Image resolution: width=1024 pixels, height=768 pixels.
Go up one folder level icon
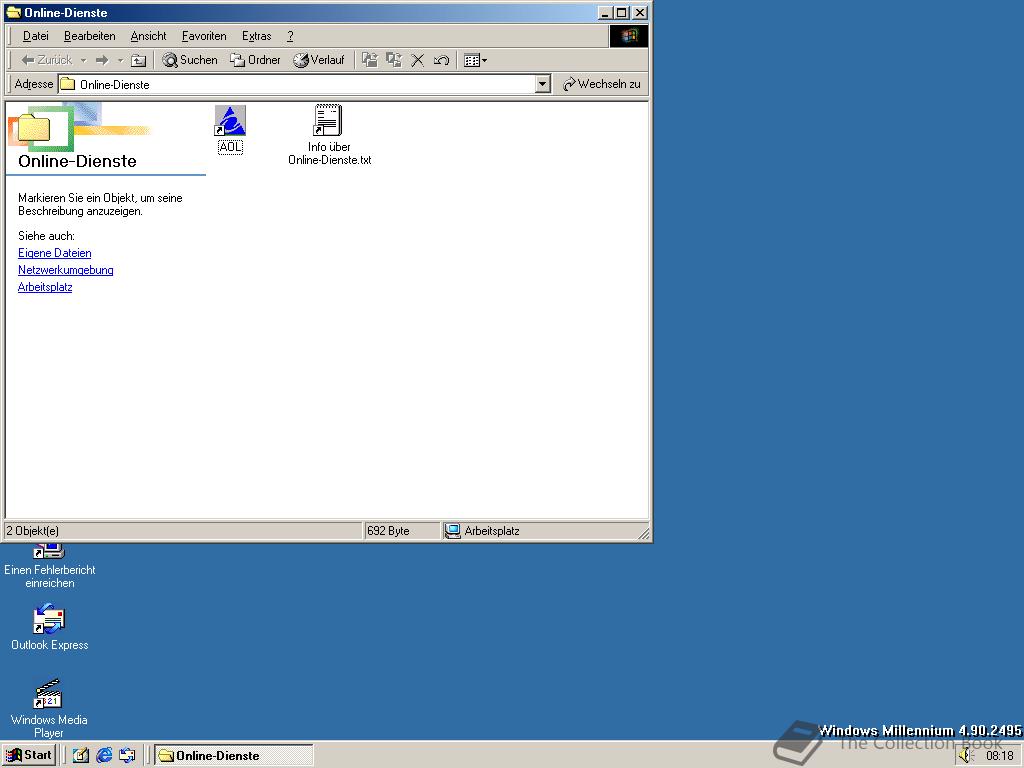138,60
